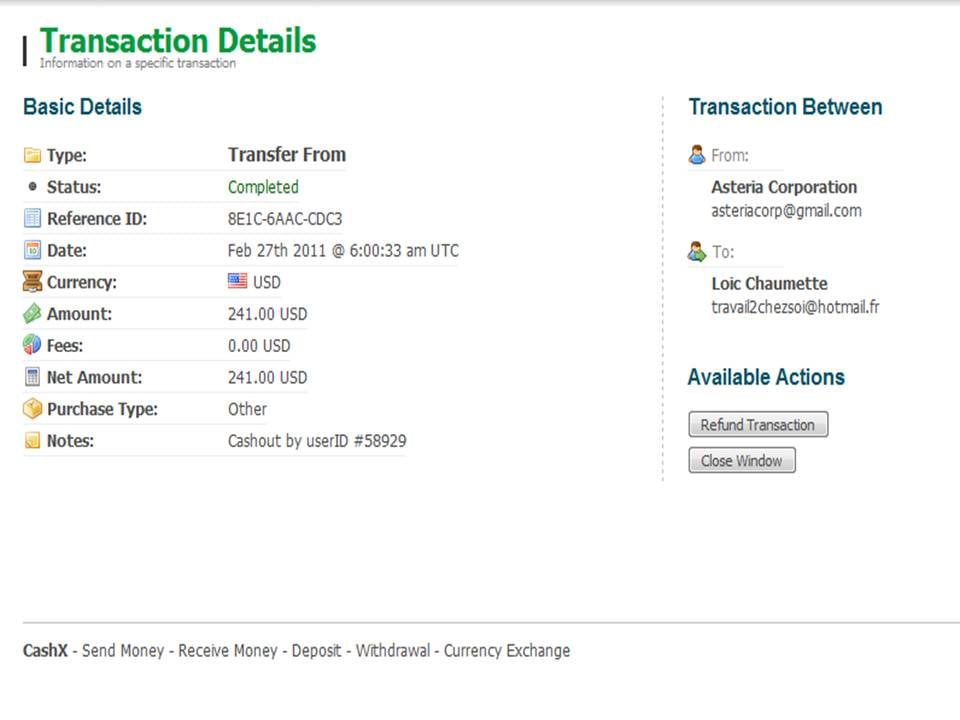Click the sticky note icon next to Notes
The height and width of the screenshot is (720, 960).
[32, 441]
